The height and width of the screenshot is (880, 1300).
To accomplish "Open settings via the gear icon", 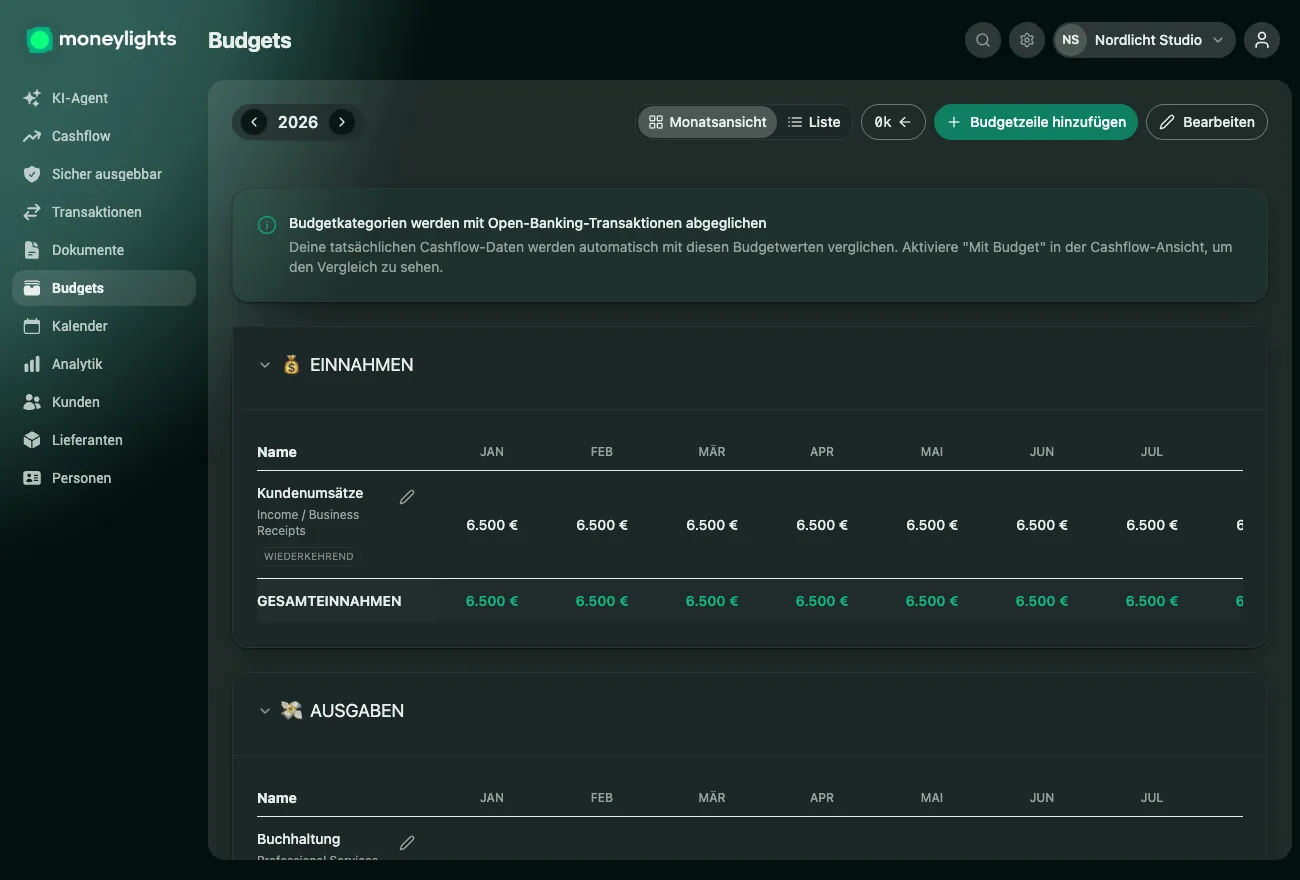I will click(x=1027, y=40).
